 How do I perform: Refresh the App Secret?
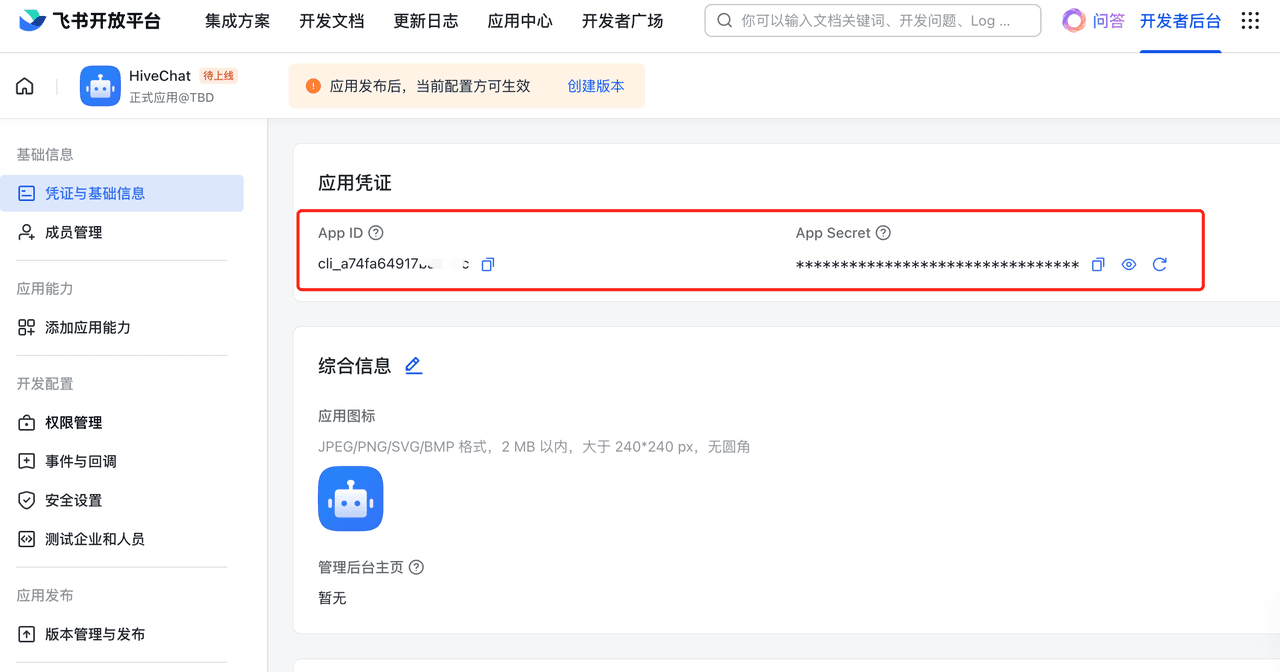click(x=1160, y=265)
